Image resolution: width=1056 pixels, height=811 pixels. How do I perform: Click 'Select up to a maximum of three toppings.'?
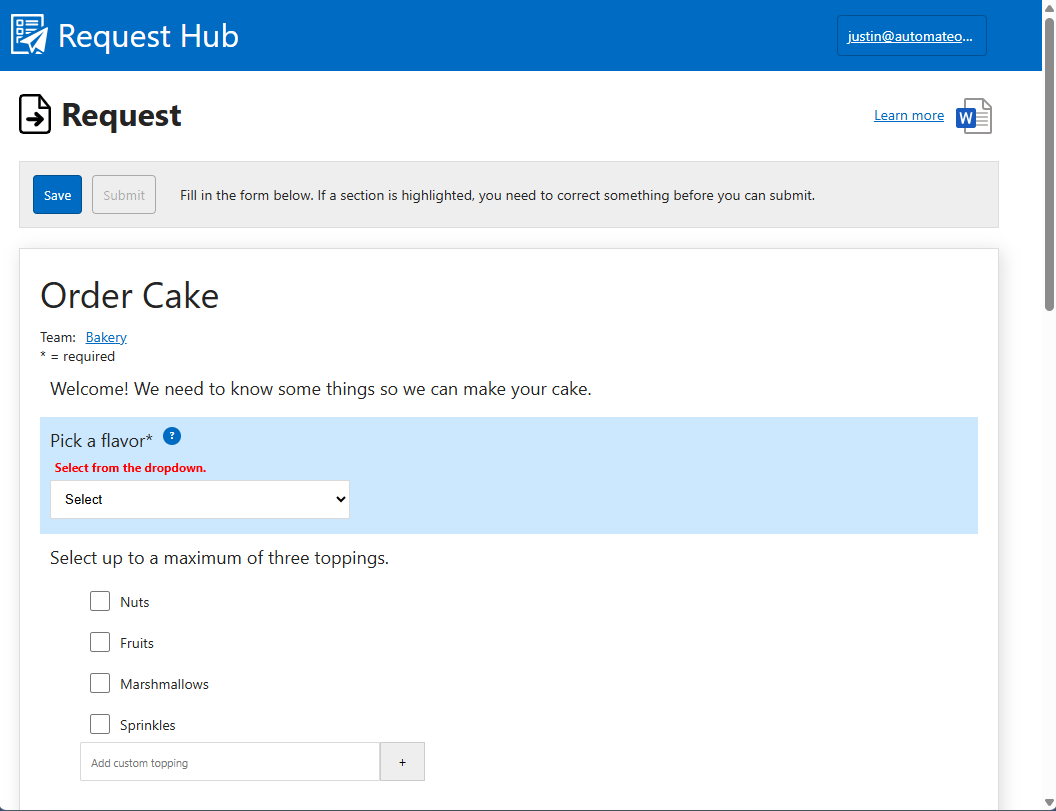pos(220,558)
